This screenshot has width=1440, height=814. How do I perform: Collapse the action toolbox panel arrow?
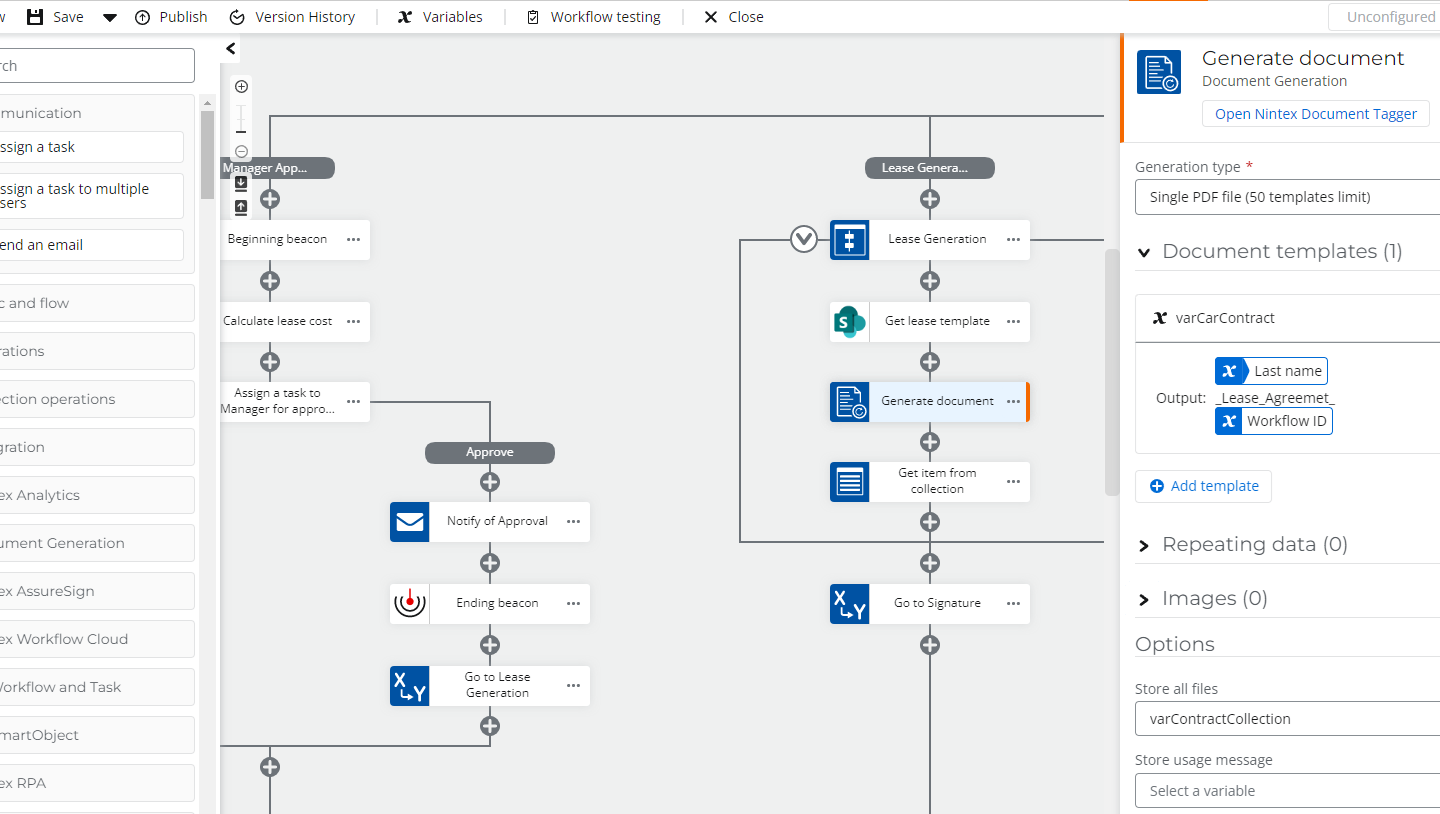(231, 48)
